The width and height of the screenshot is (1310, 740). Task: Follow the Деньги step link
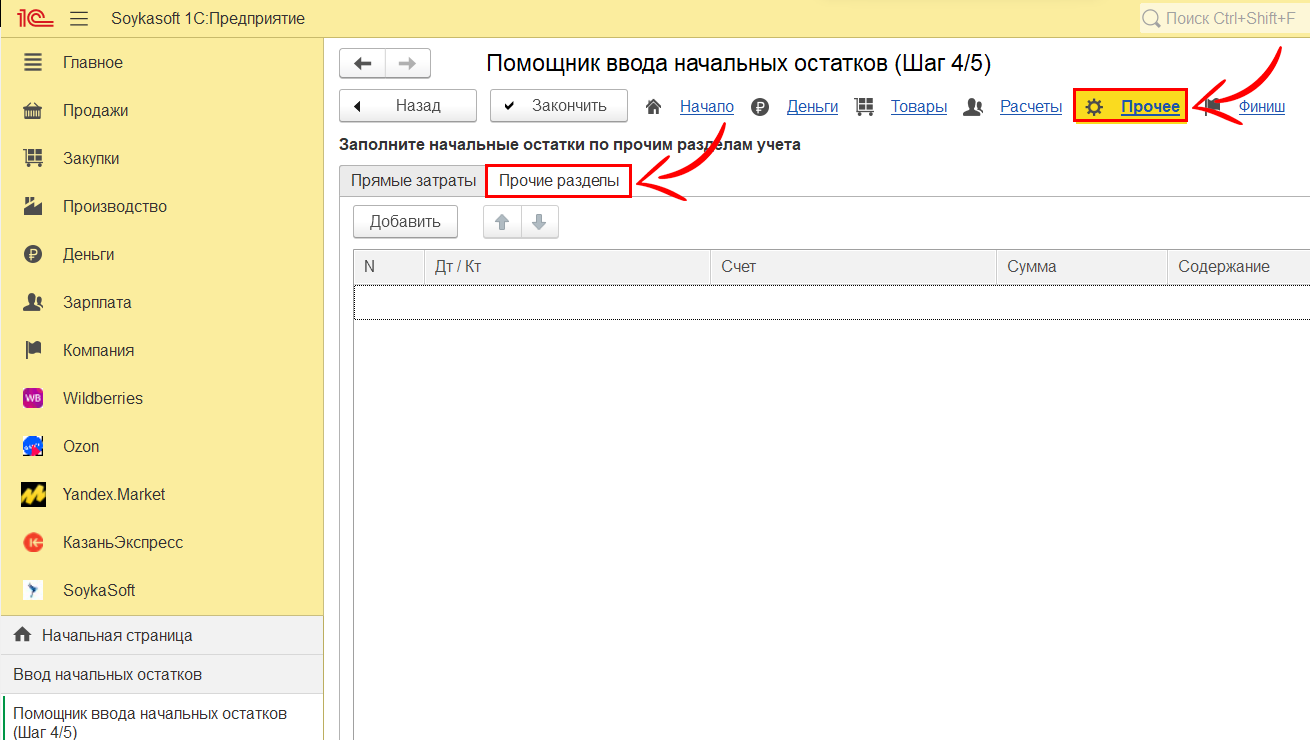tap(812, 107)
